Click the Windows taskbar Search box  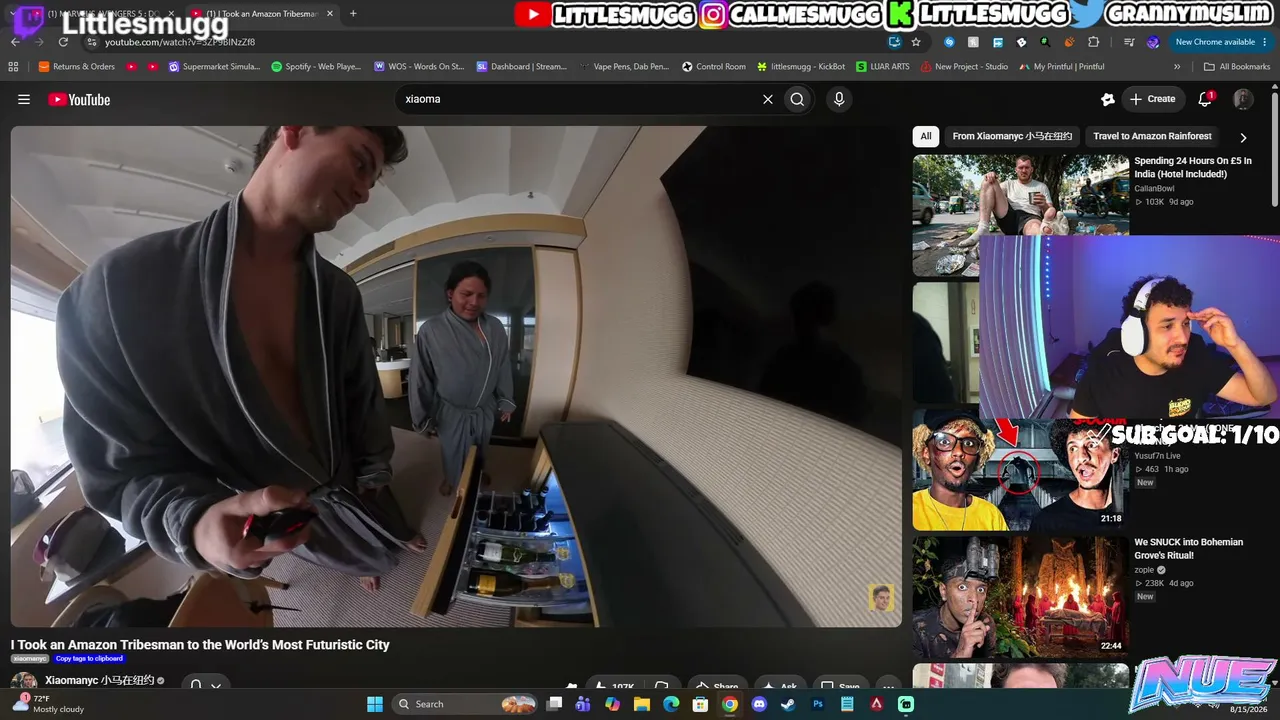click(465, 704)
